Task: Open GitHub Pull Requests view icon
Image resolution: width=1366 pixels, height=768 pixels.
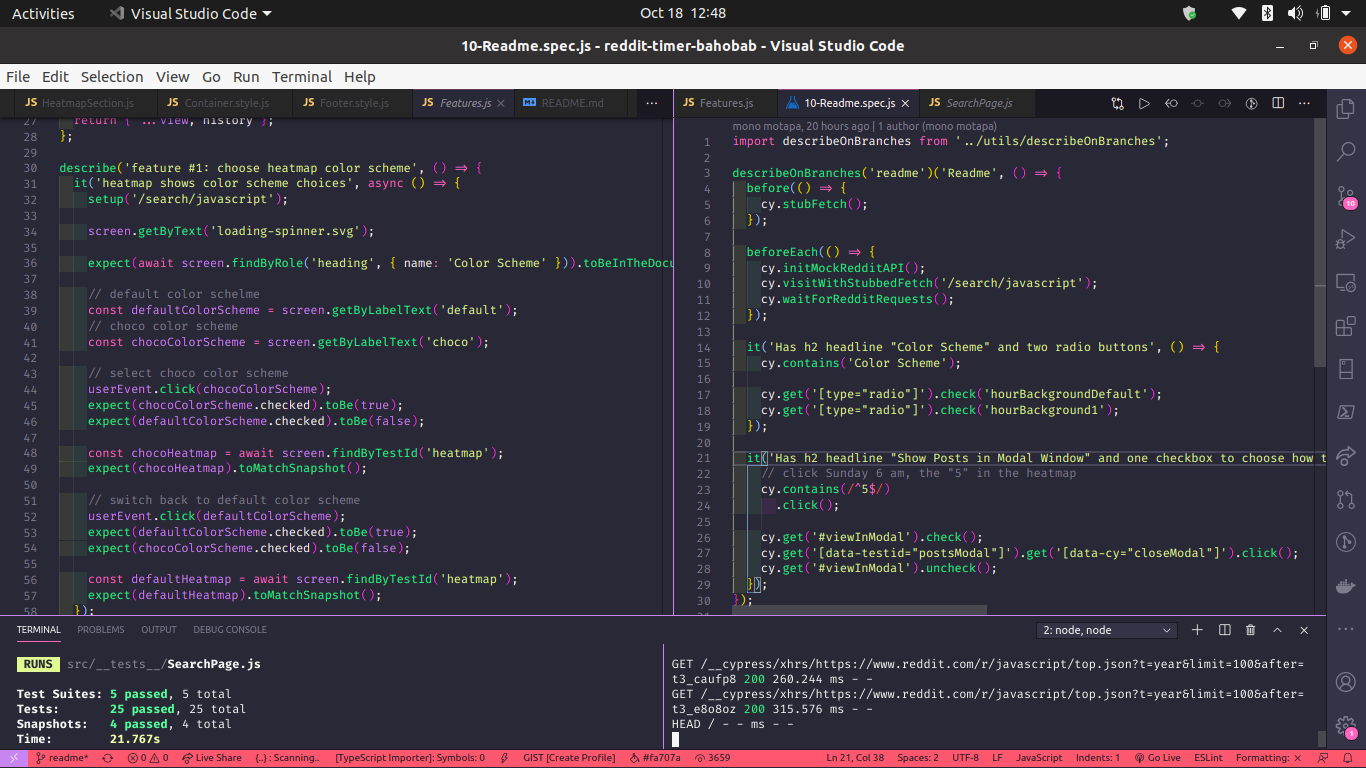Action: 1345,499
